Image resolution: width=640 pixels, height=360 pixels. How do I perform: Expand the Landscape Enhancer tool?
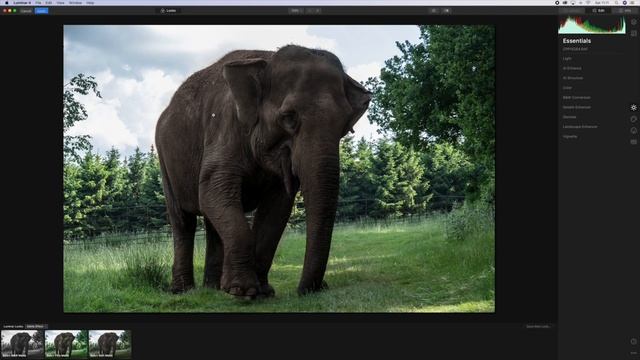[x=580, y=127]
